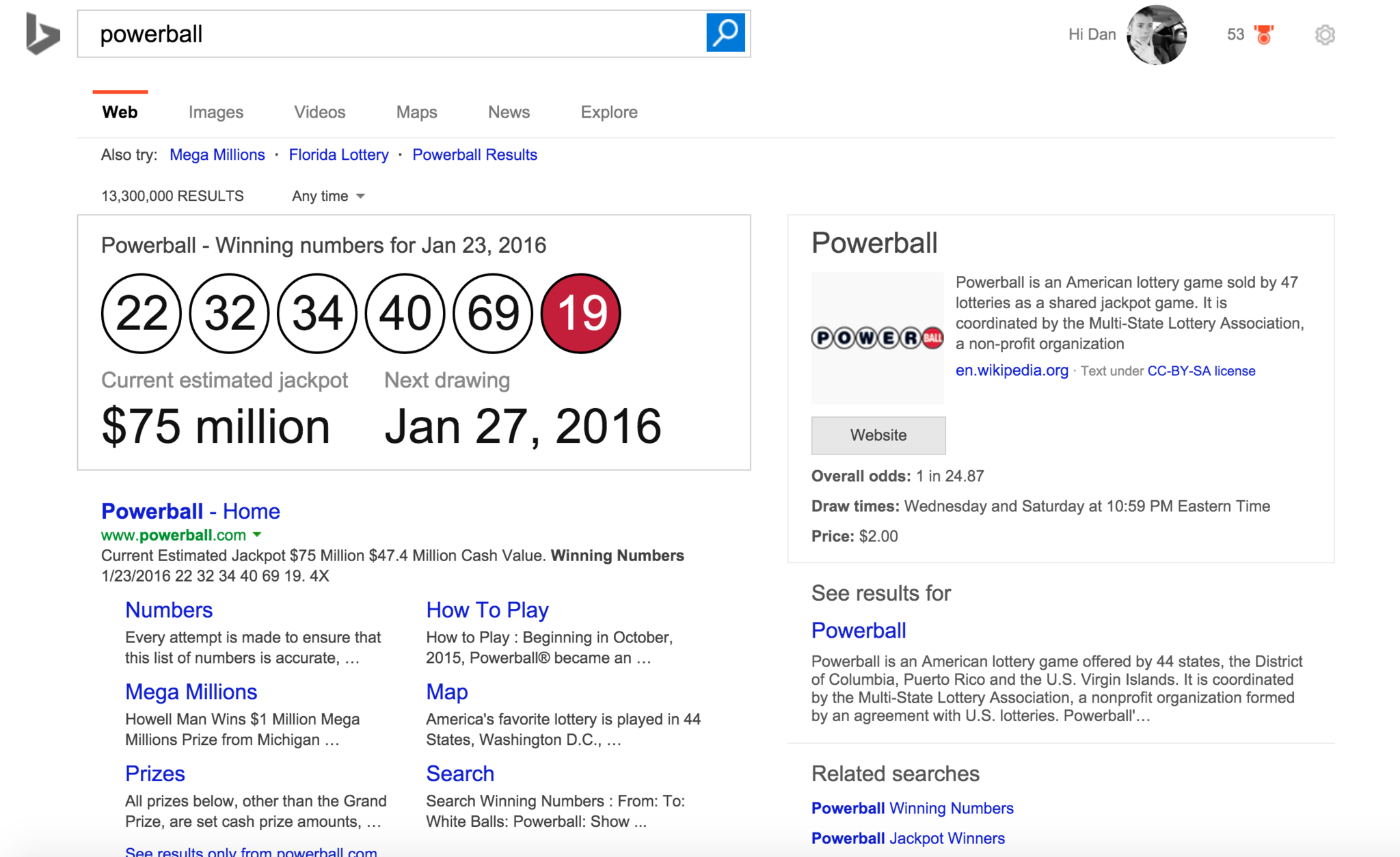
Task: Try the Powerball Results suggestion
Action: pos(474,155)
